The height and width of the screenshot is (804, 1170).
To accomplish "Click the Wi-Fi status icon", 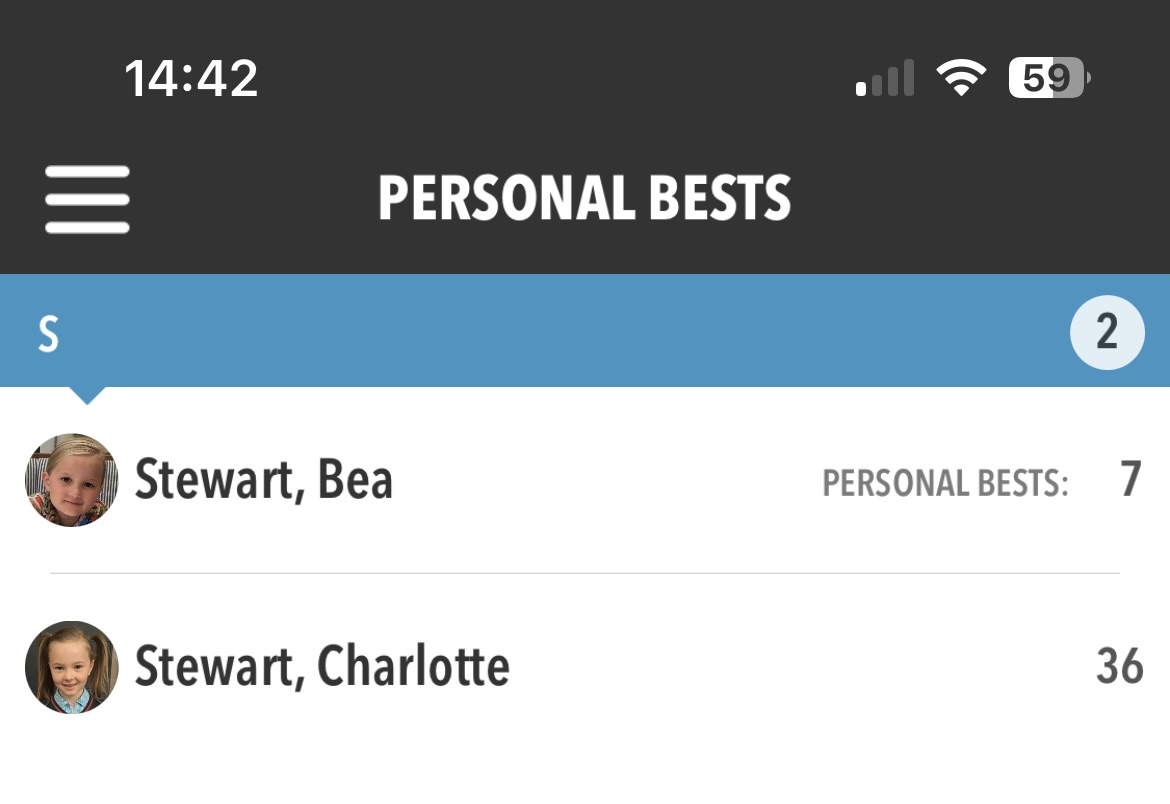I will point(961,78).
